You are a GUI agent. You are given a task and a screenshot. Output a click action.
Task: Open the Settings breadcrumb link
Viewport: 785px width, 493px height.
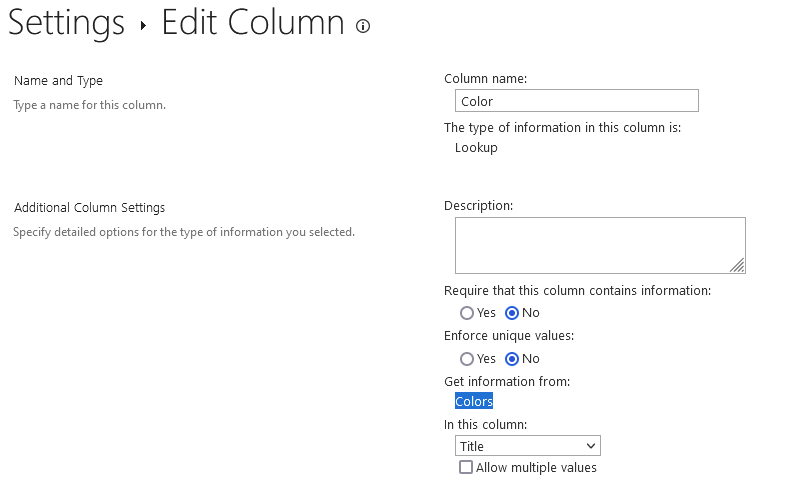66,23
